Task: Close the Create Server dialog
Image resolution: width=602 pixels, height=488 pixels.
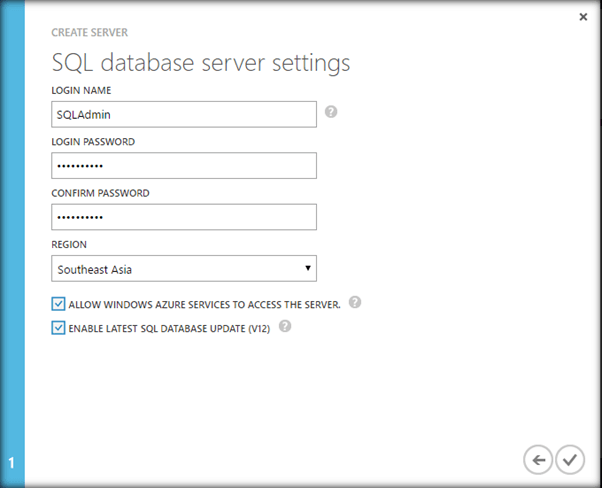Action: click(583, 17)
